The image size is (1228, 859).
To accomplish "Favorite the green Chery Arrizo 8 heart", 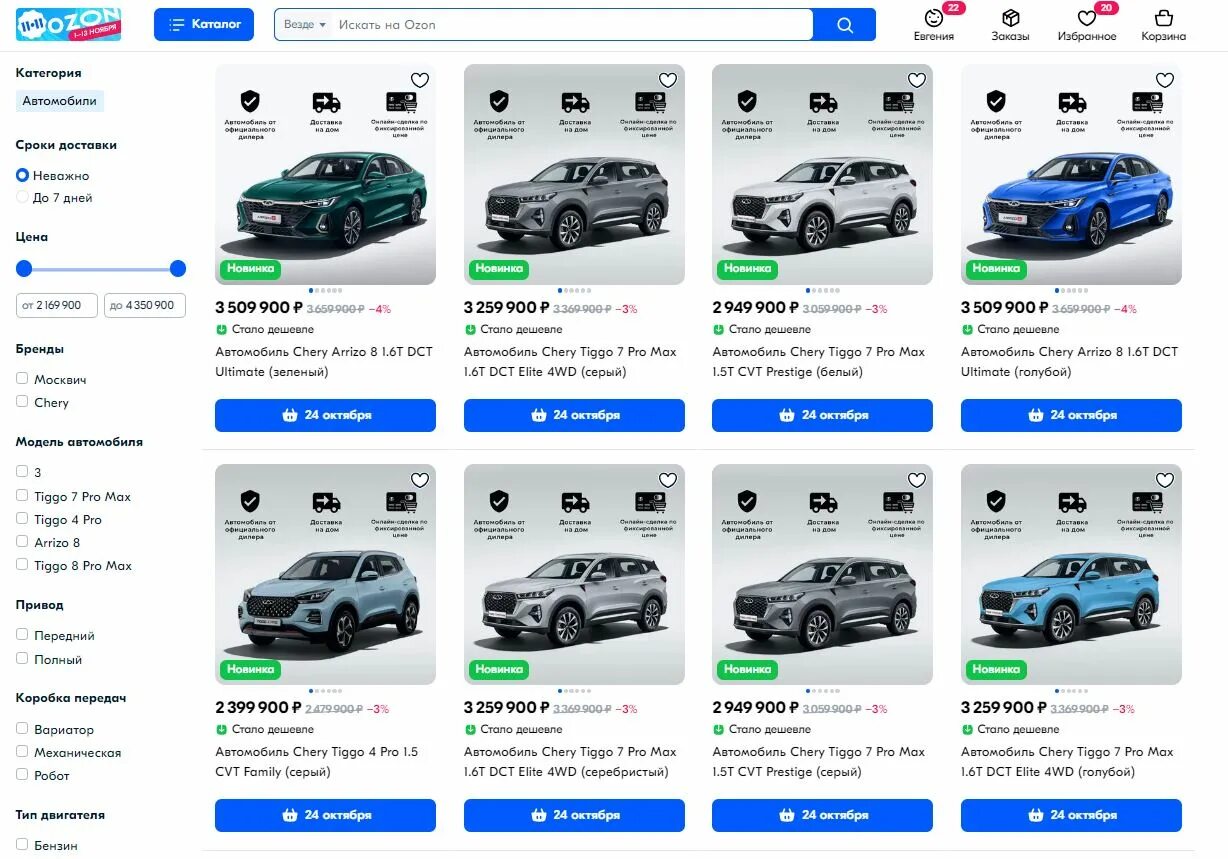I will pyautogui.click(x=420, y=81).
